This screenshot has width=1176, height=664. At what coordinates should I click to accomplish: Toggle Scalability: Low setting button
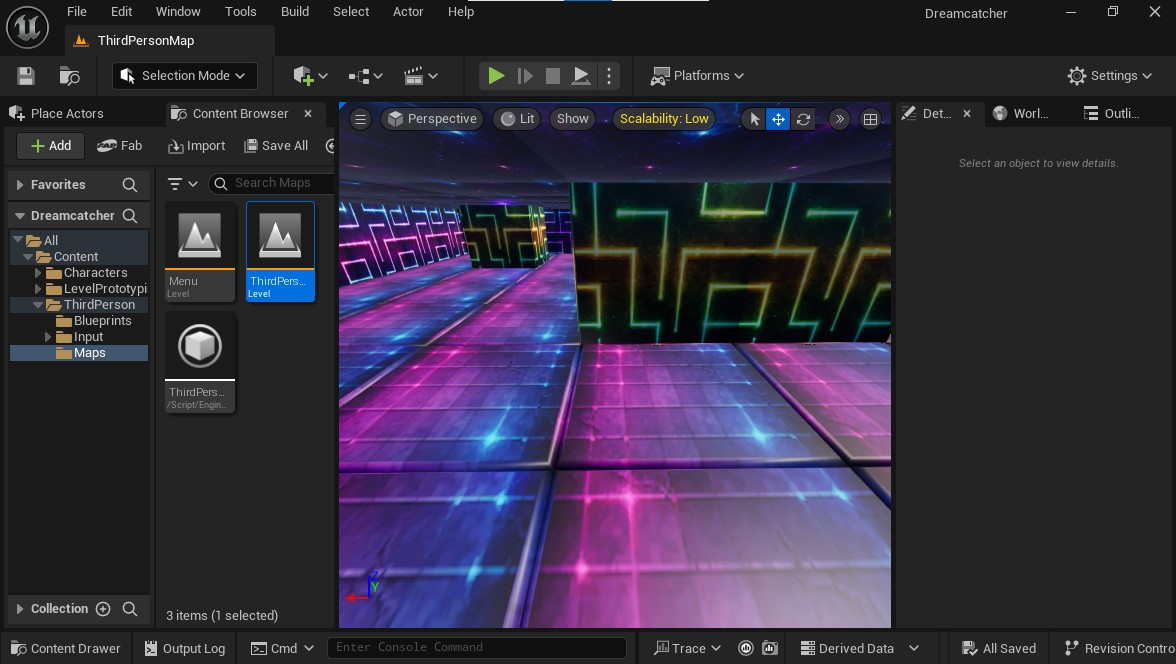[664, 119]
